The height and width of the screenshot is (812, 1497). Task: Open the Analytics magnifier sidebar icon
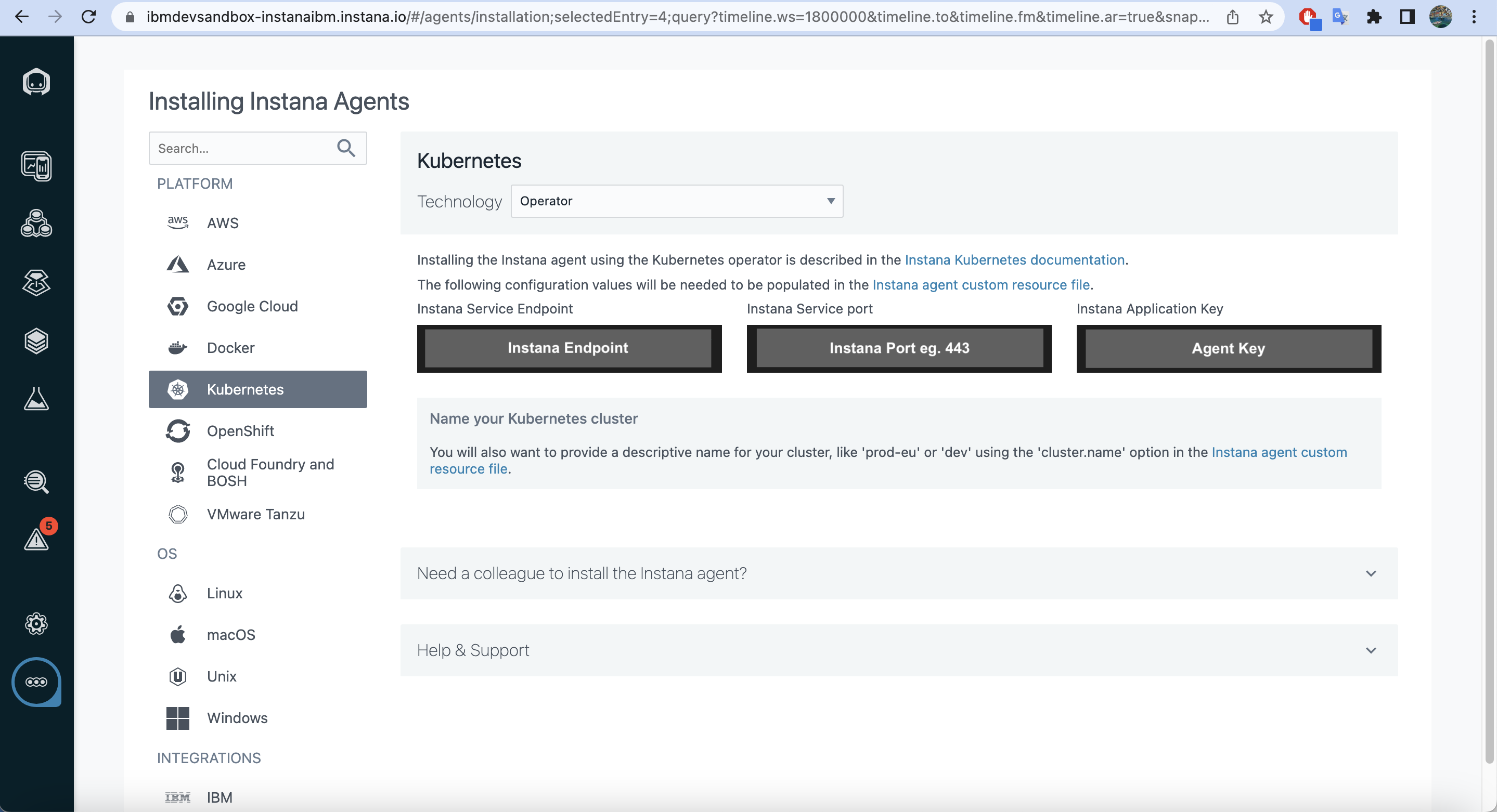(36, 481)
